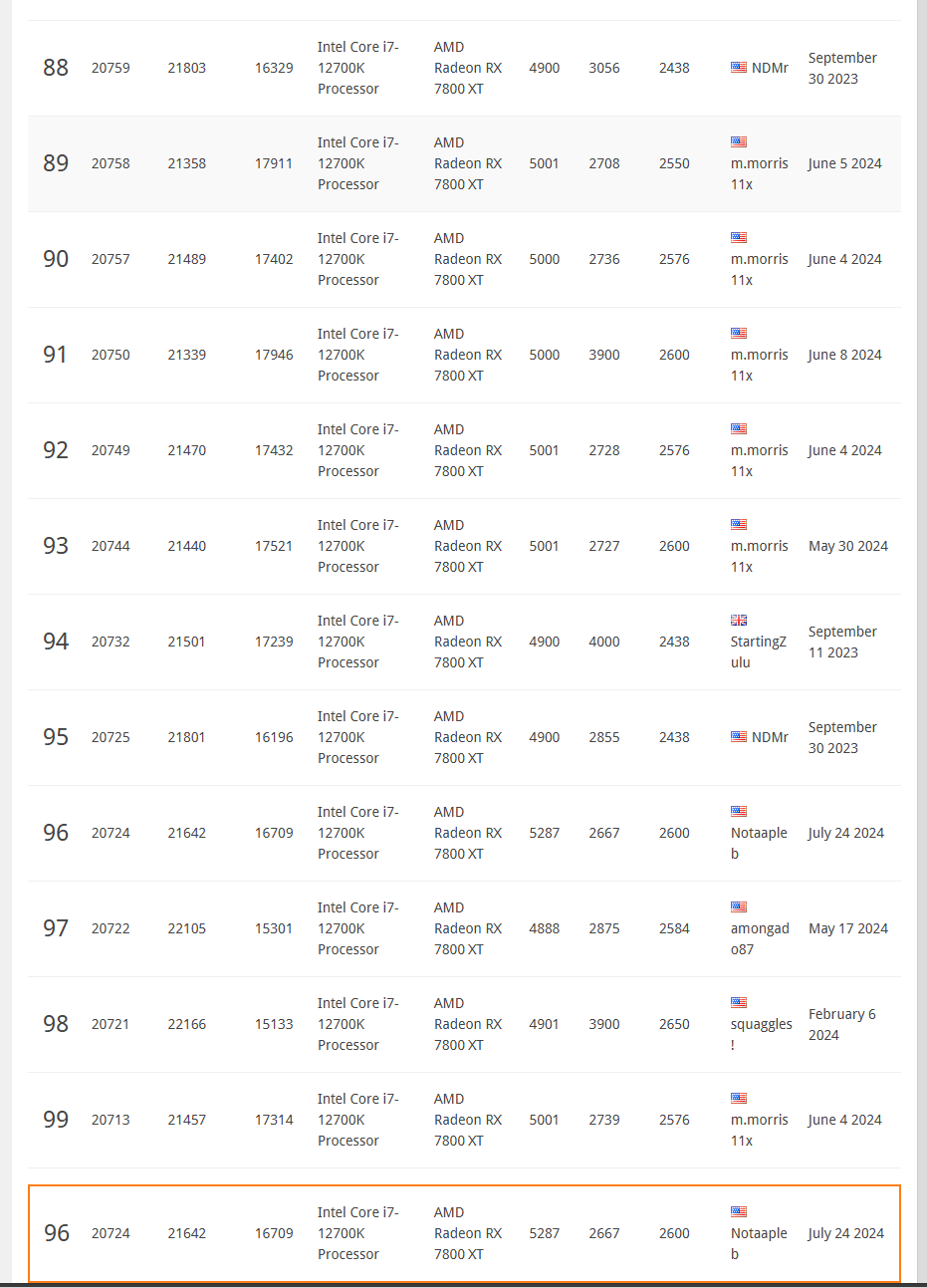The height and width of the screenshot is (1288, 927).
Task: Click Intel Core i7-12700K in rank 94 row
Action: 358,642
